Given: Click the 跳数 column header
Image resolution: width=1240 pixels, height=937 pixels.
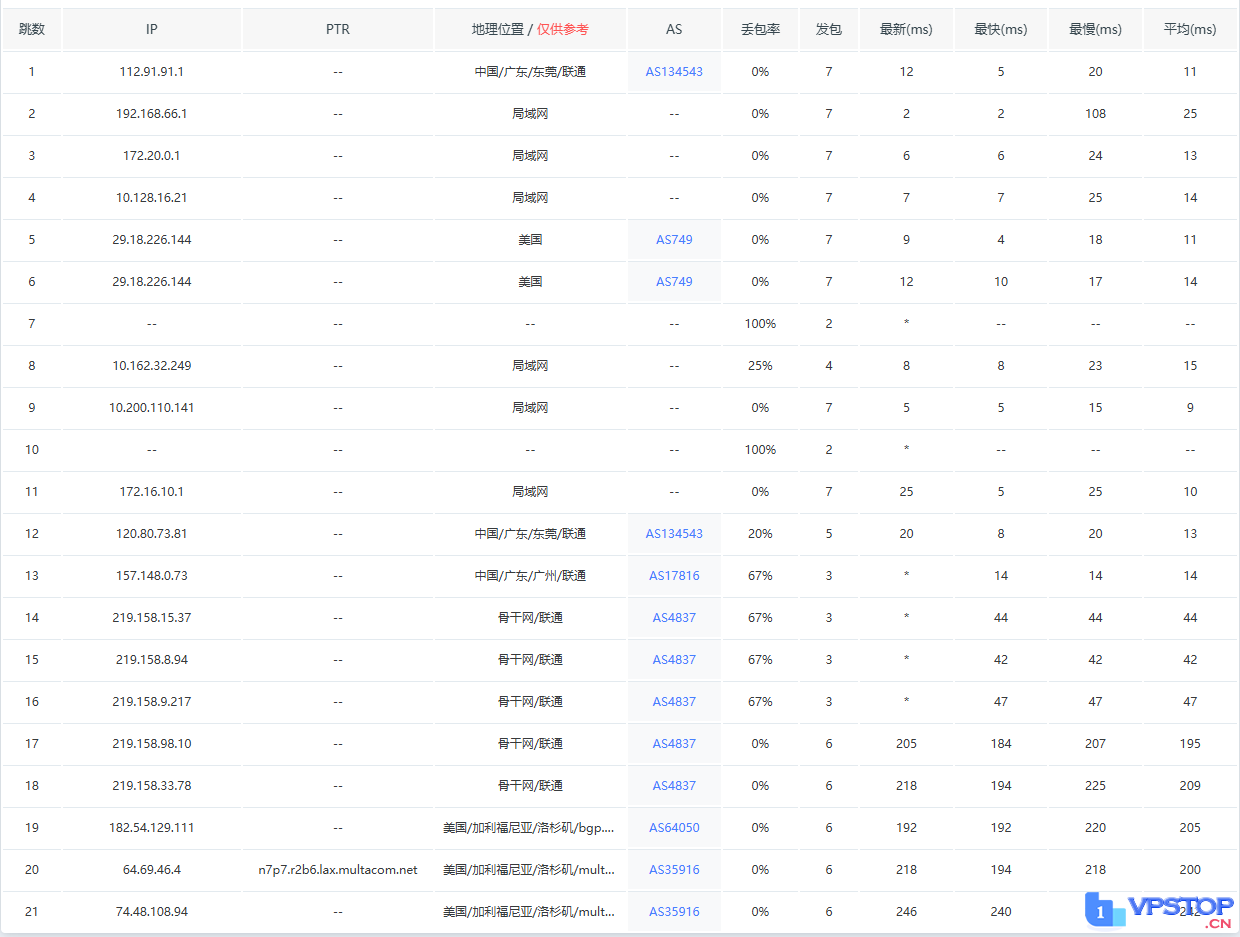Looking at the screenshot, I should coord(32,29).
